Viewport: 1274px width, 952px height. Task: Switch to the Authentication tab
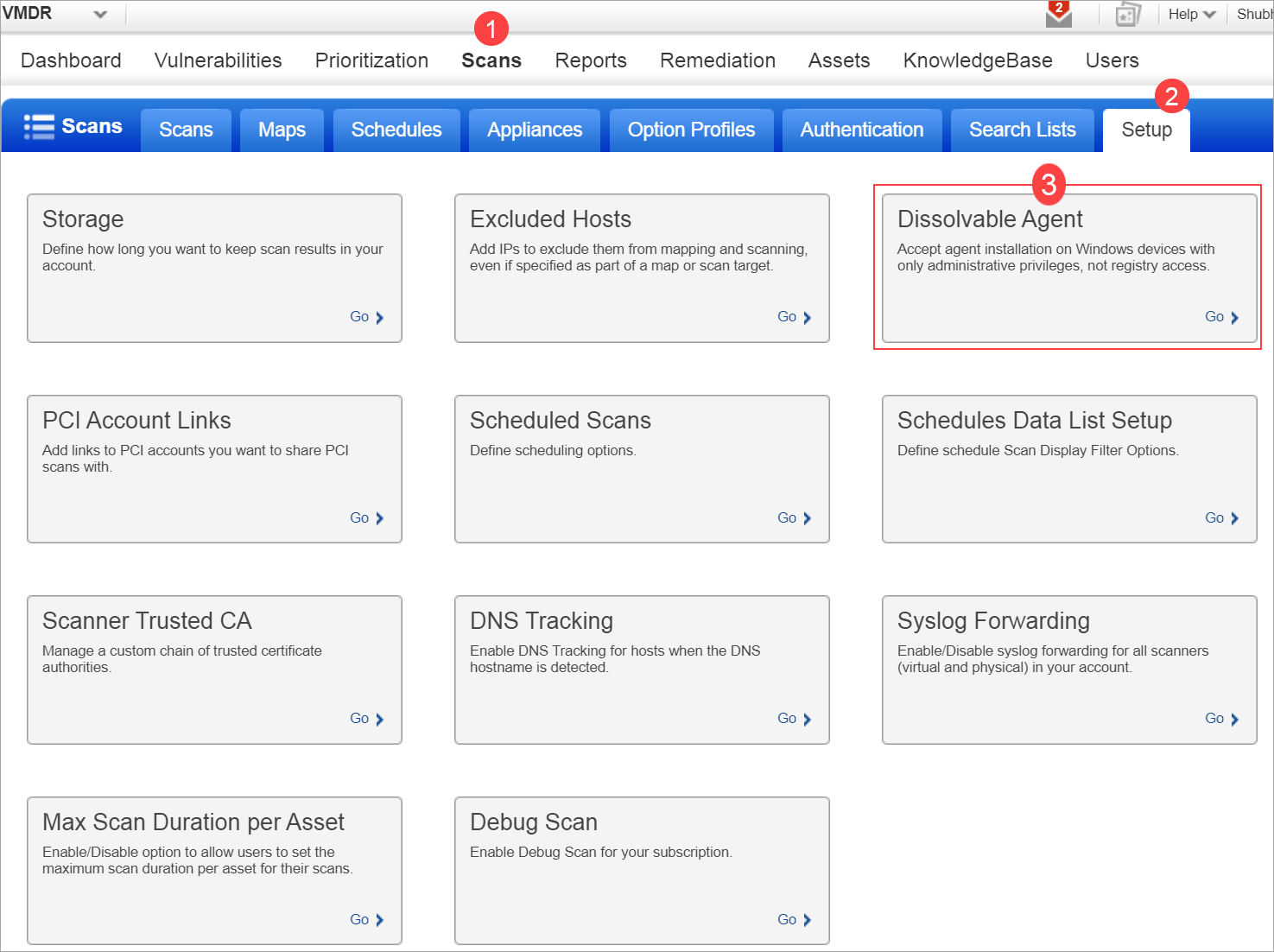tap(861, 130)
